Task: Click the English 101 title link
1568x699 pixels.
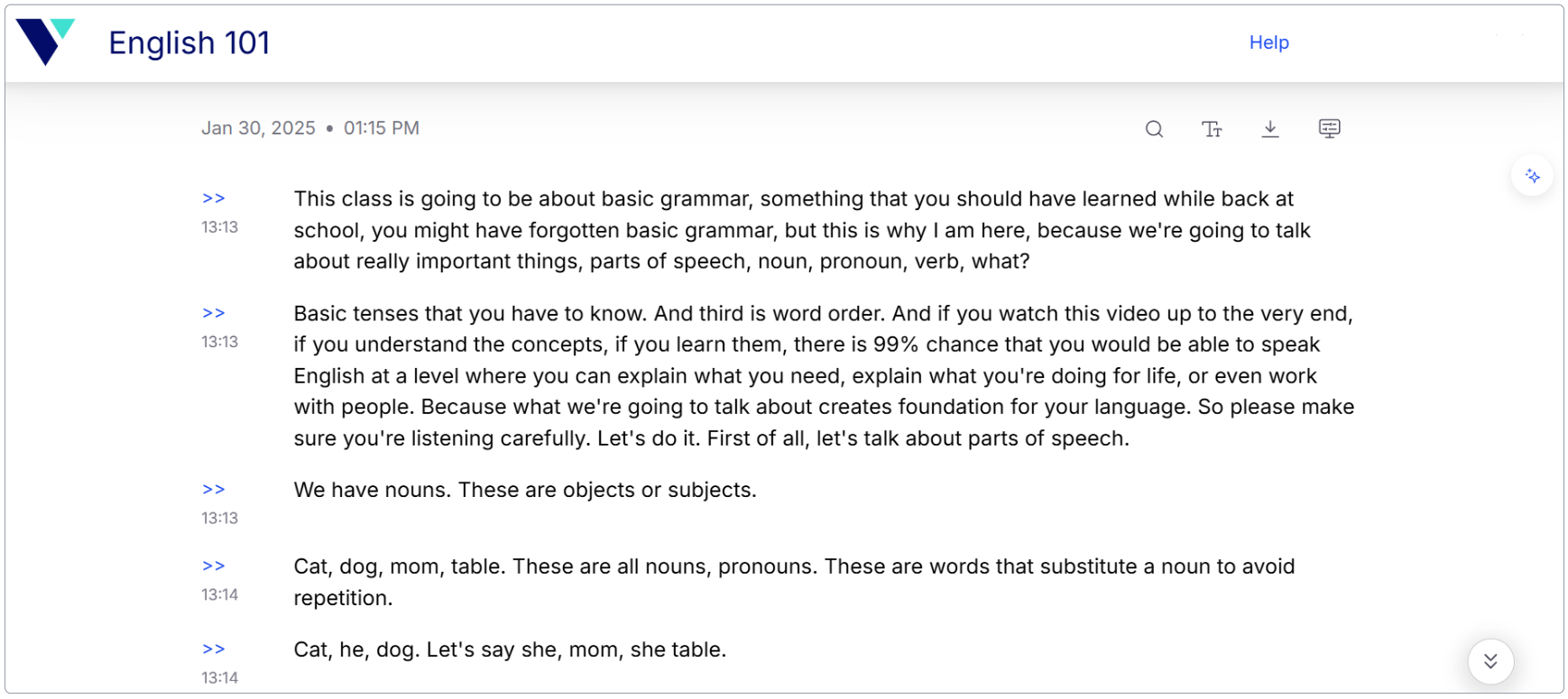Action: click(189, 42)
